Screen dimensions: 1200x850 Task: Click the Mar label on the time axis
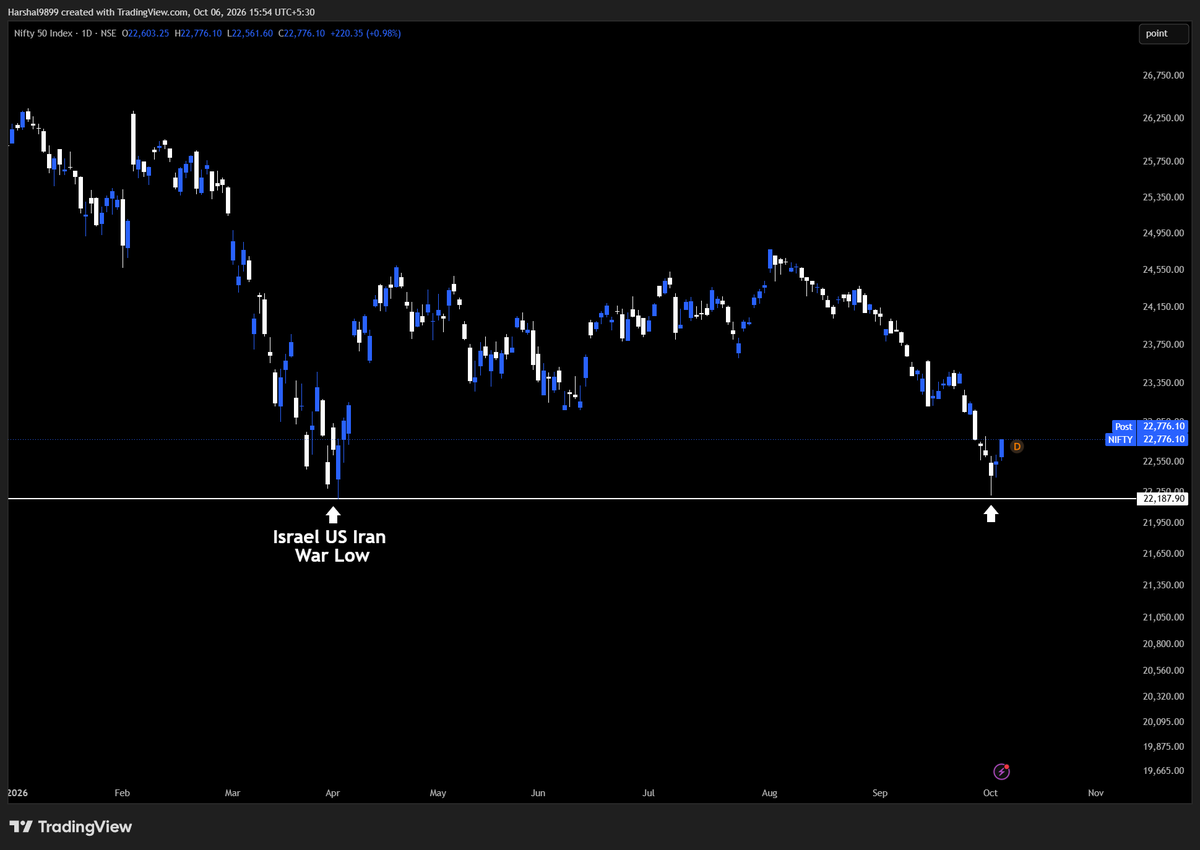coord(232,793)
